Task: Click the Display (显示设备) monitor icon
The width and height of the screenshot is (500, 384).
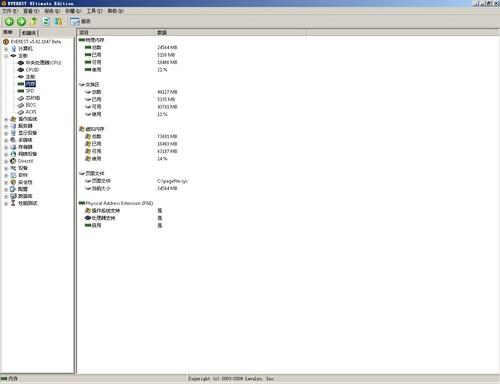Action: coord(13,133)
